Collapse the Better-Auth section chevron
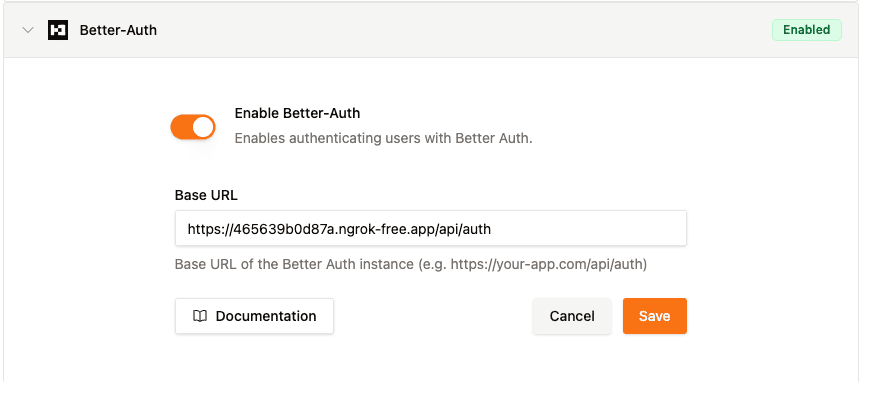Screen dimensions: 873x412 pos(28,30)
